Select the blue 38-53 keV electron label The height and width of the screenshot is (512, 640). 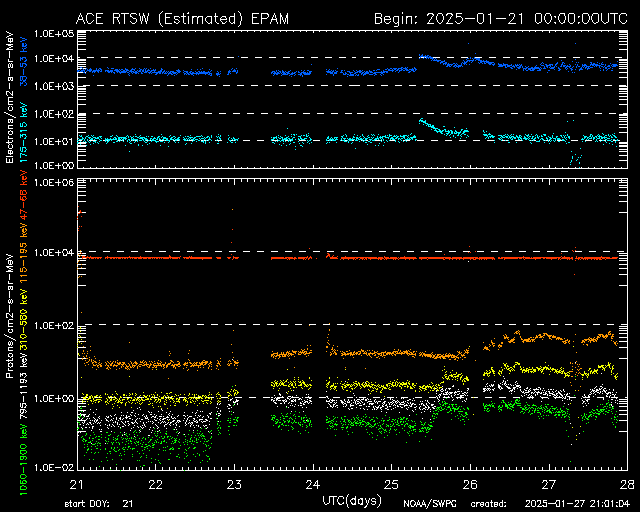click(24, 61)
